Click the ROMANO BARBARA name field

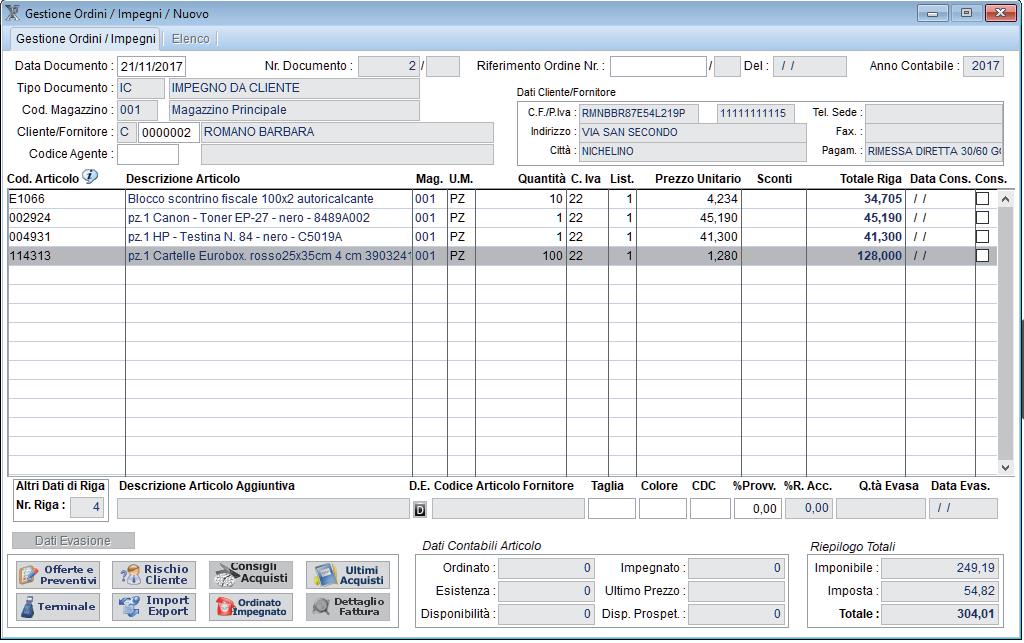coord(347,133)
